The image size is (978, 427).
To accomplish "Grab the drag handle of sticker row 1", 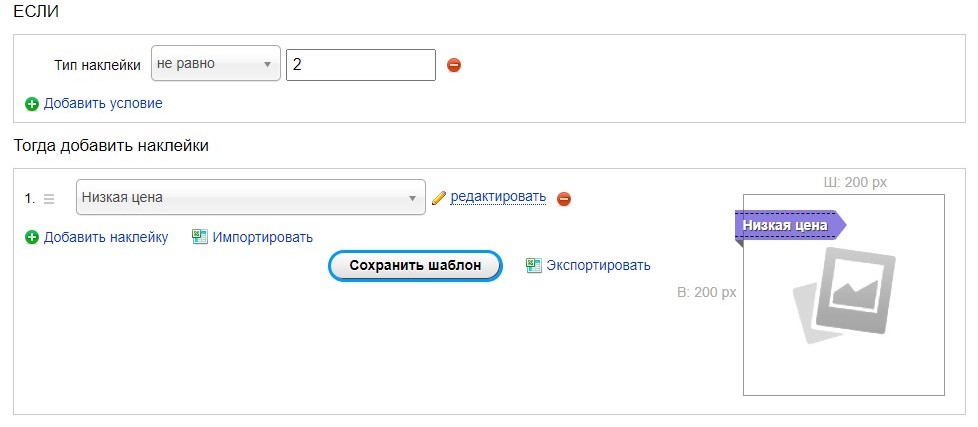I will (49, 199).
